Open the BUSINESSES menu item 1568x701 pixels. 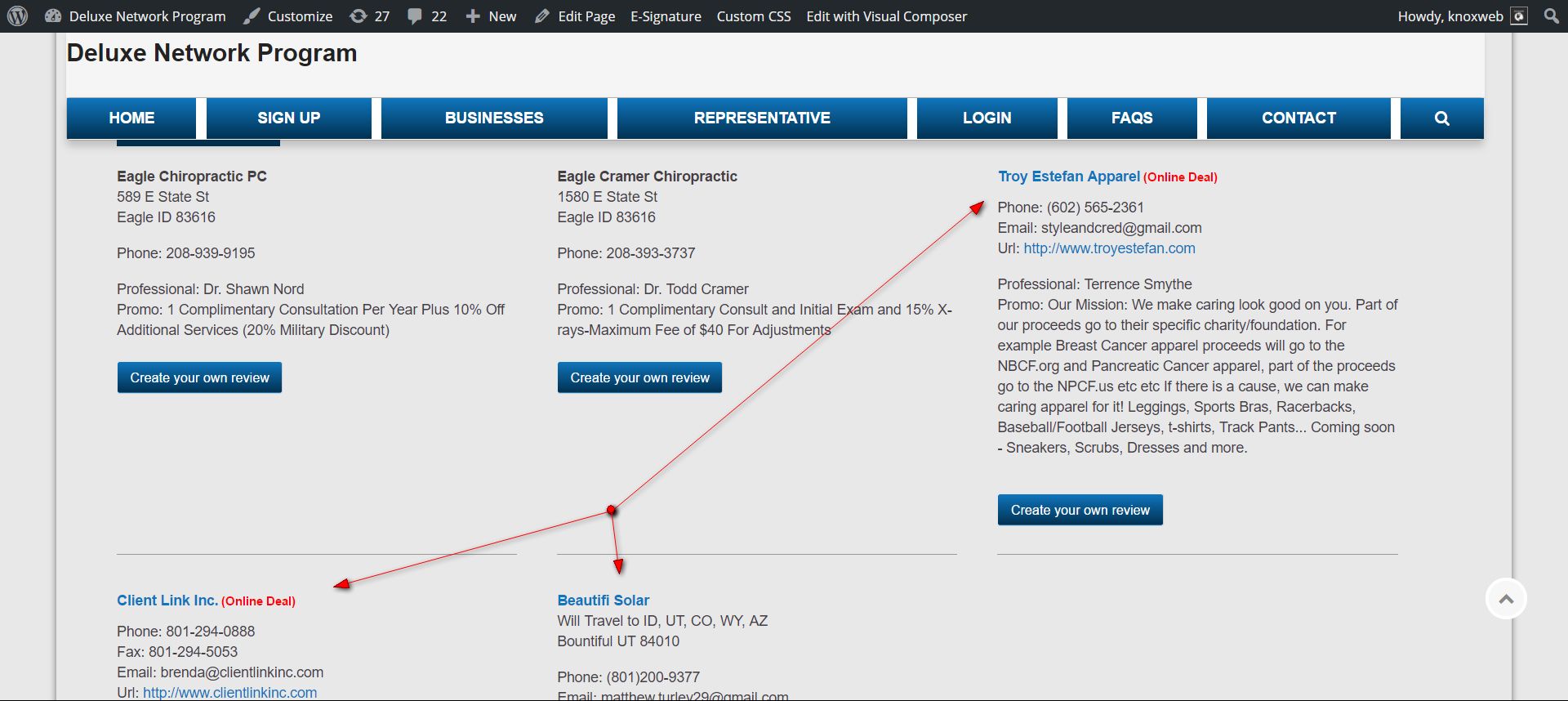(494, 118)
